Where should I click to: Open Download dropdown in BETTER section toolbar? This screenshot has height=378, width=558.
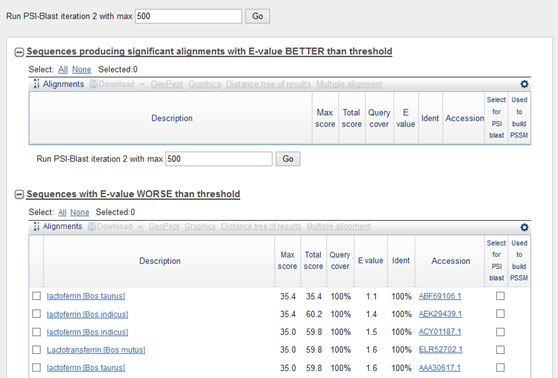[117, 84]
